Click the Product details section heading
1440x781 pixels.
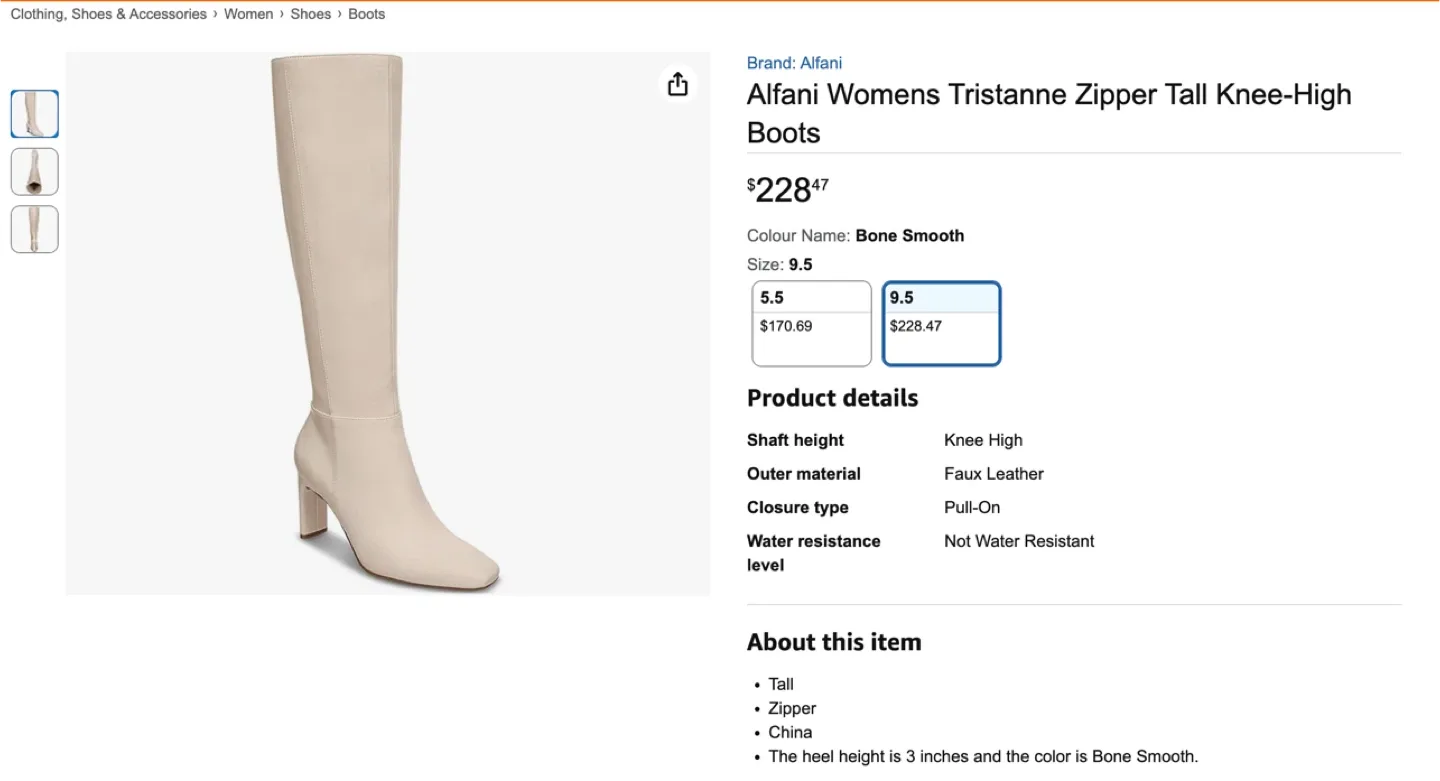pos(832,397)
